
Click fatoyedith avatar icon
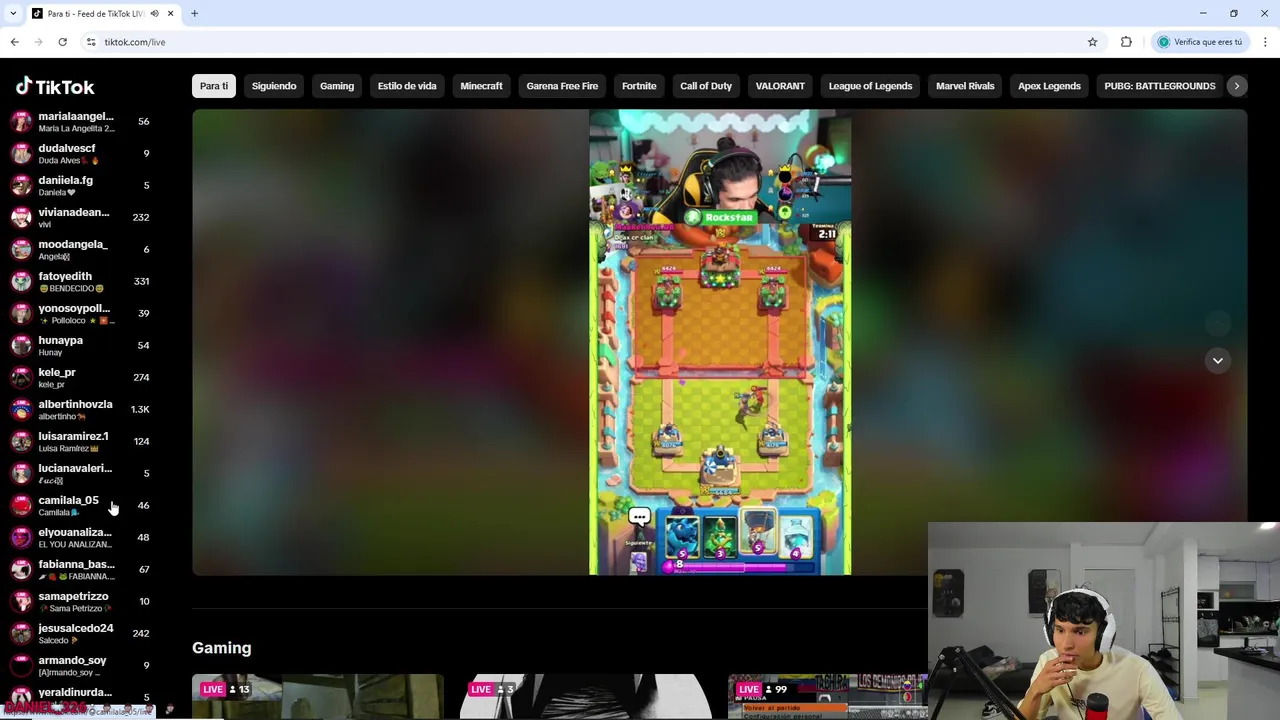pos(21,282)
